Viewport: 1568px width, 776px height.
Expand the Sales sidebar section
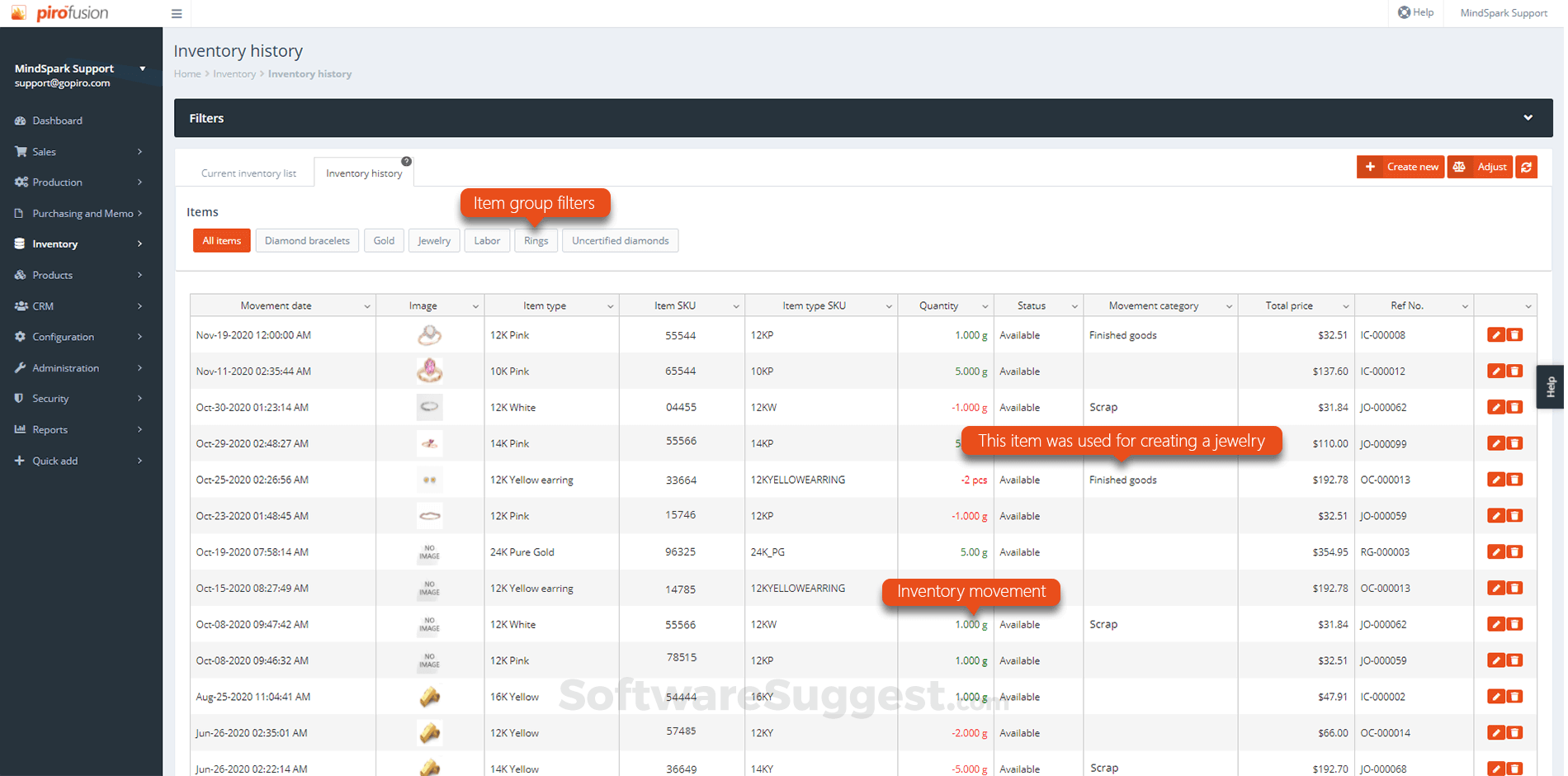click(x=44, y=151)
